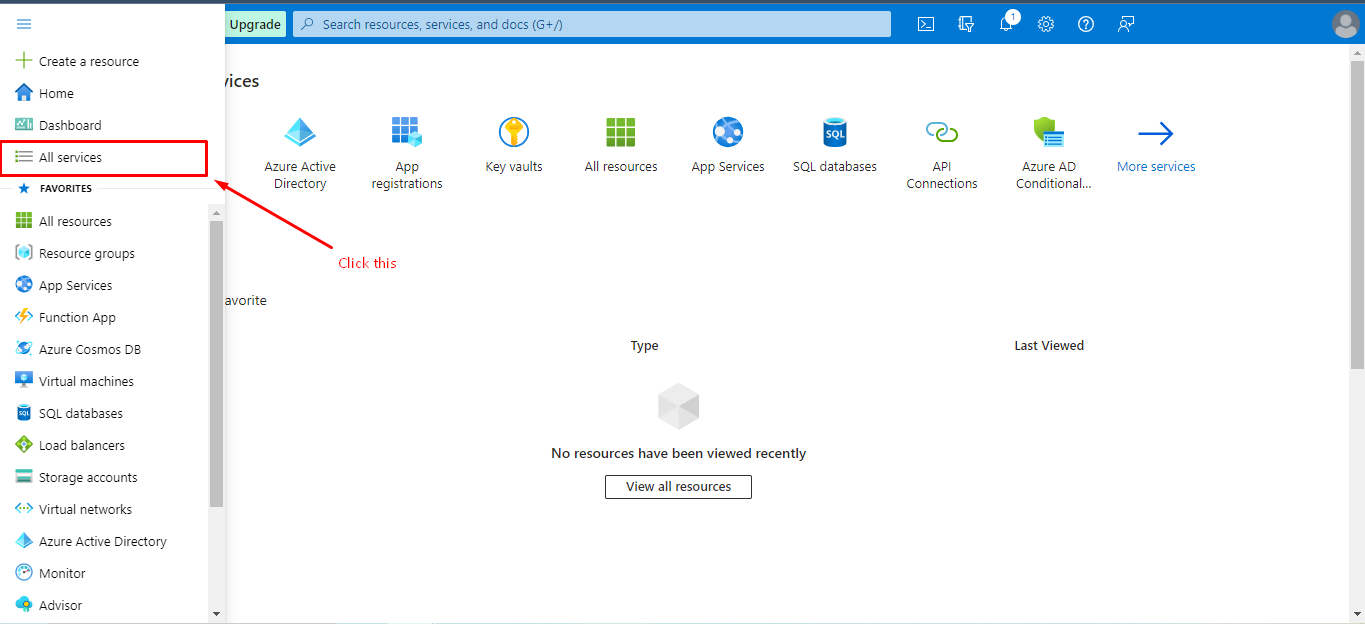Viewport: 1365px width, 624px height.
Task: Click the SQL databases sidebar icon
Action: click(x=24, y=413)
